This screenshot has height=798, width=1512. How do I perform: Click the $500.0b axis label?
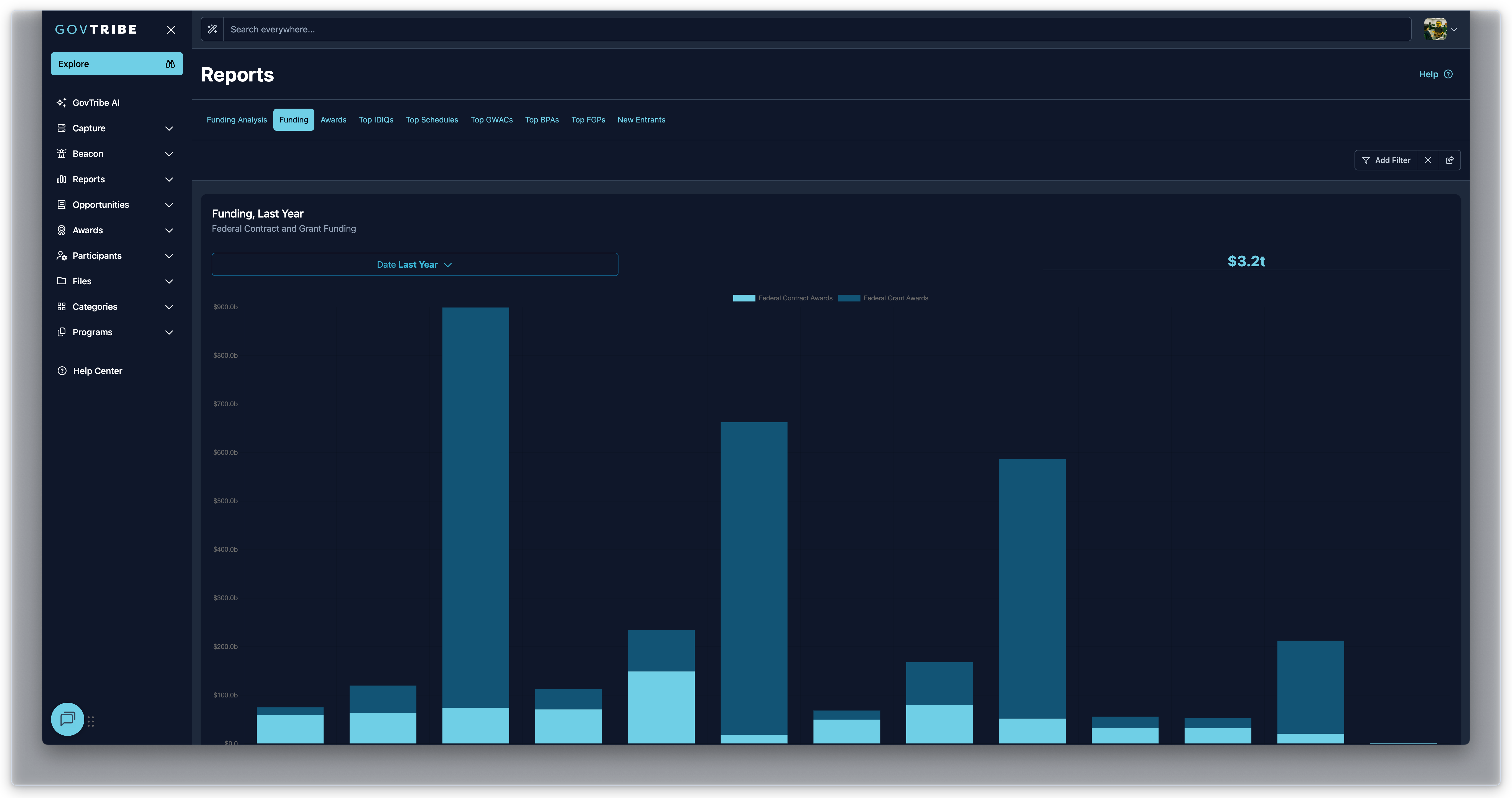(225, 501)
